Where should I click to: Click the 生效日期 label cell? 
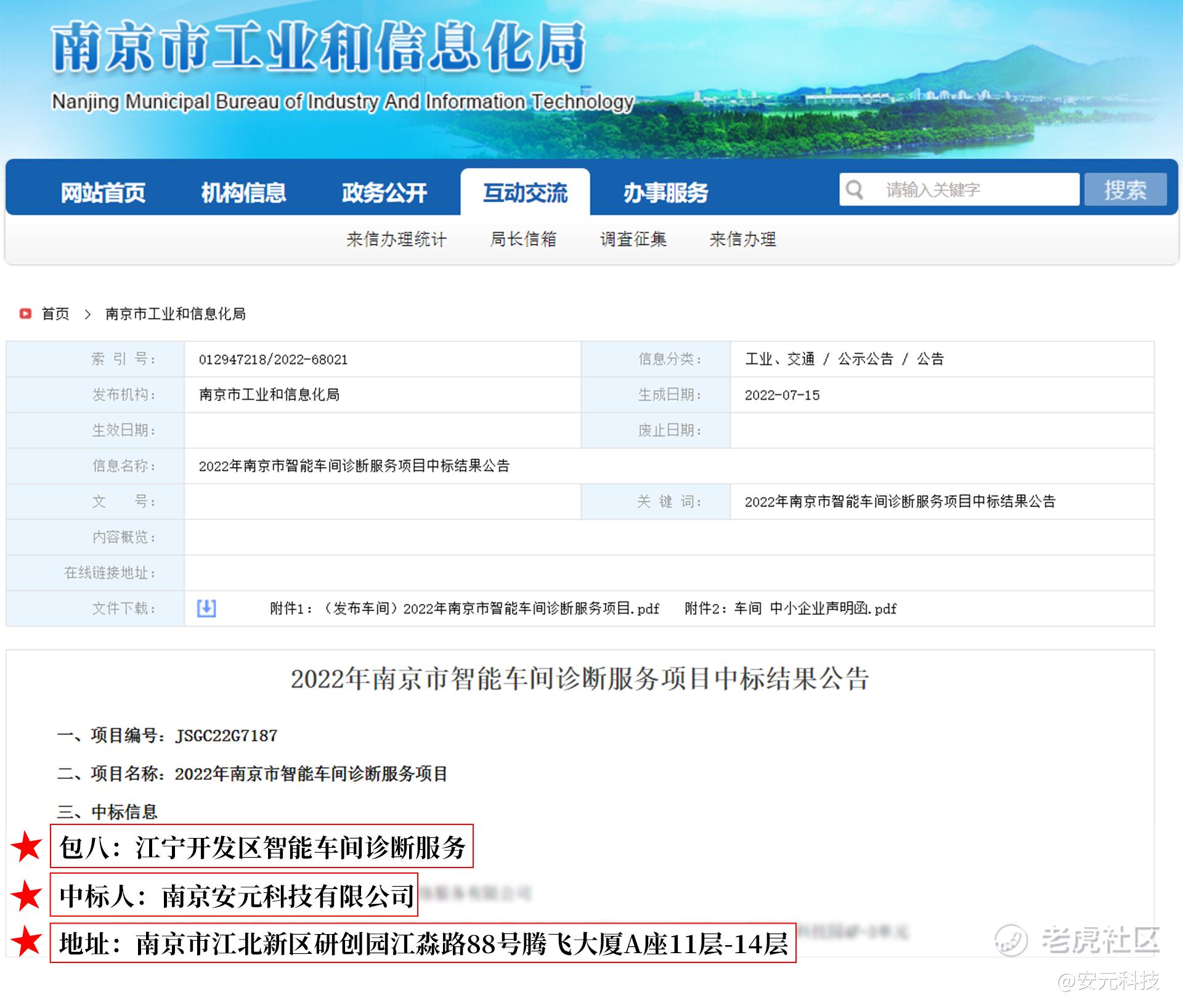point(96,430)
